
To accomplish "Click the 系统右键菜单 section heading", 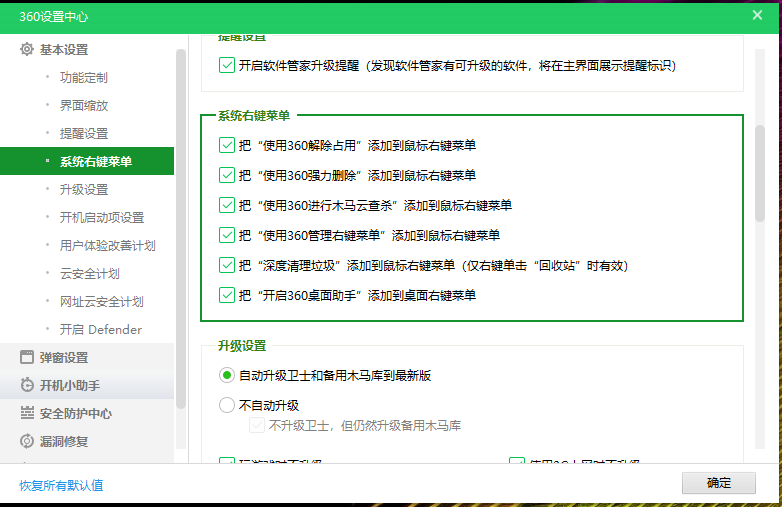I will coord(254,116).
